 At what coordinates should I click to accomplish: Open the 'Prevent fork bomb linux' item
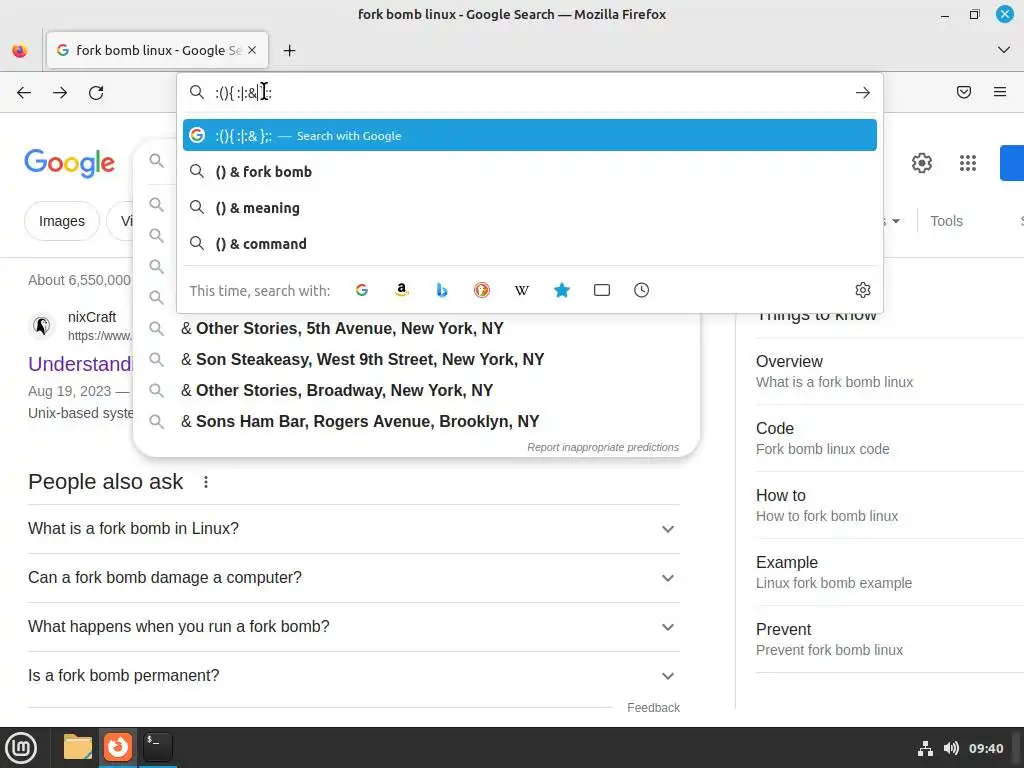[889, 639]
